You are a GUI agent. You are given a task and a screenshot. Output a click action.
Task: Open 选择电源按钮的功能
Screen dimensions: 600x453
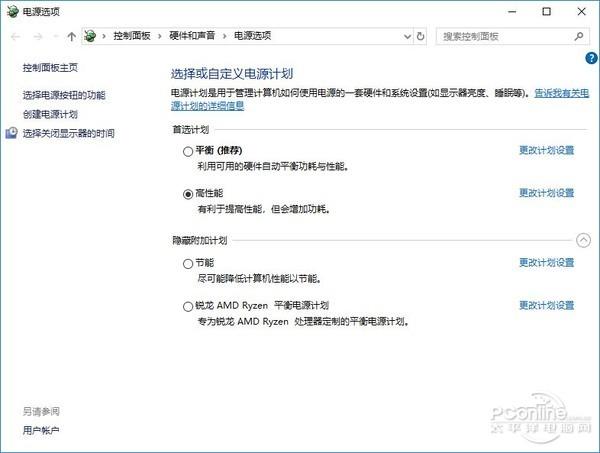click(64, 95)
